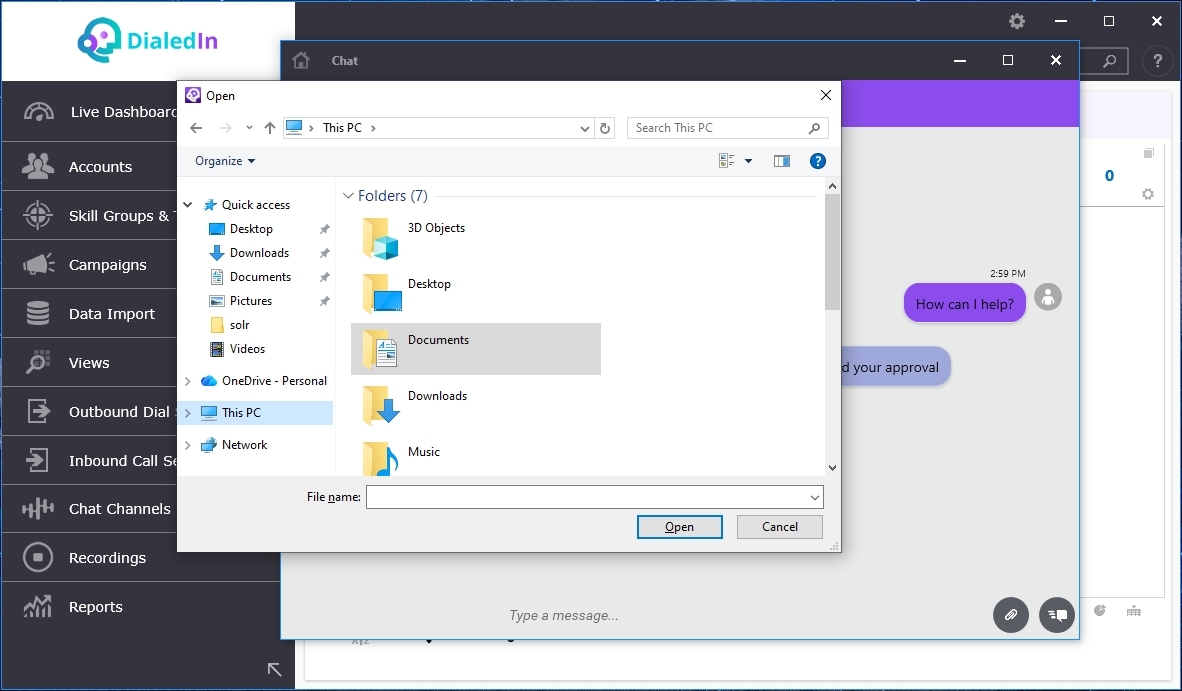Viewport: 1182px width, 691px height.
Task: Expand the Network tree node
Action: coord(187,445)
